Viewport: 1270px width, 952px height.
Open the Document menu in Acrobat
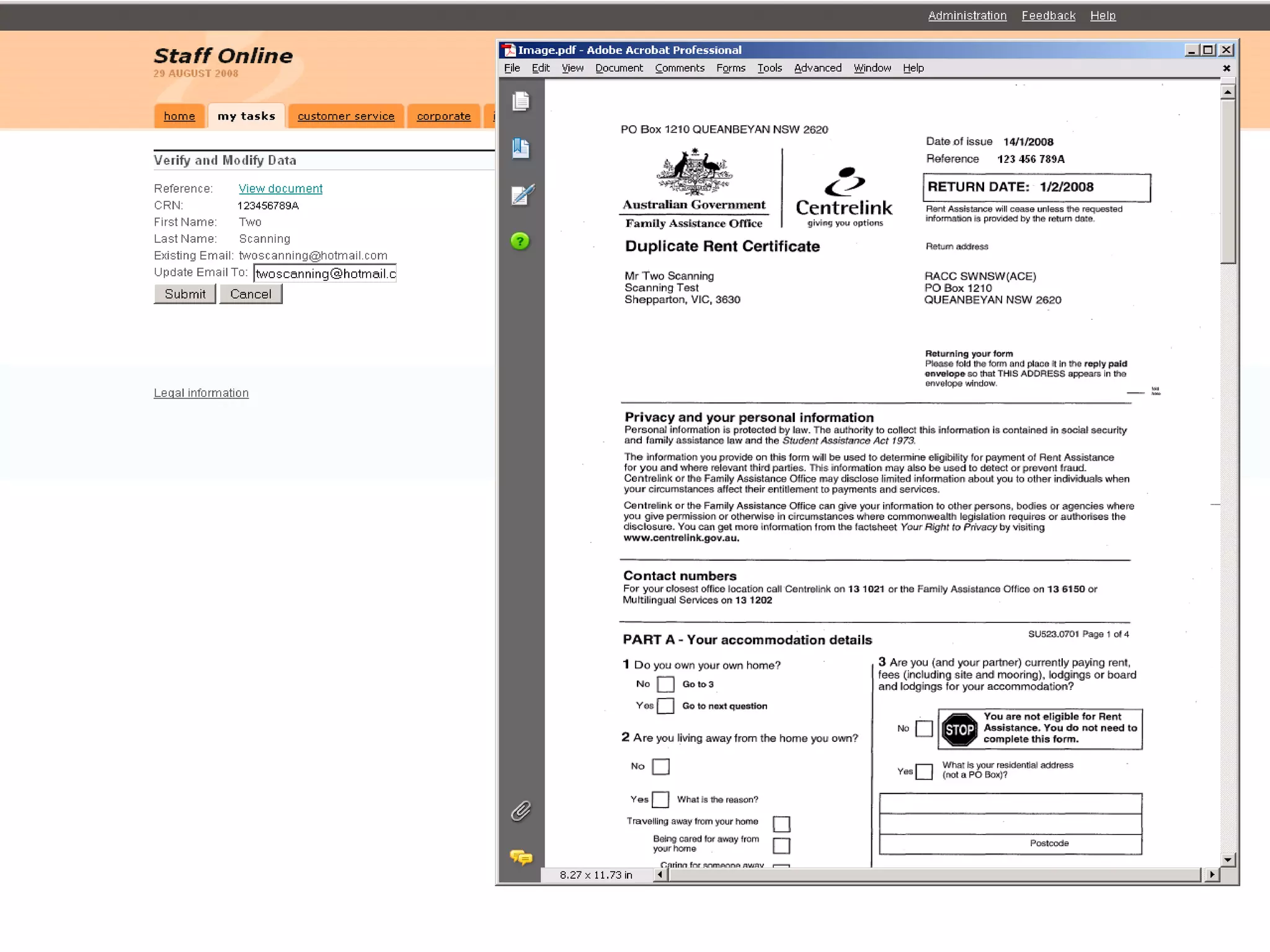click(619, 68)
